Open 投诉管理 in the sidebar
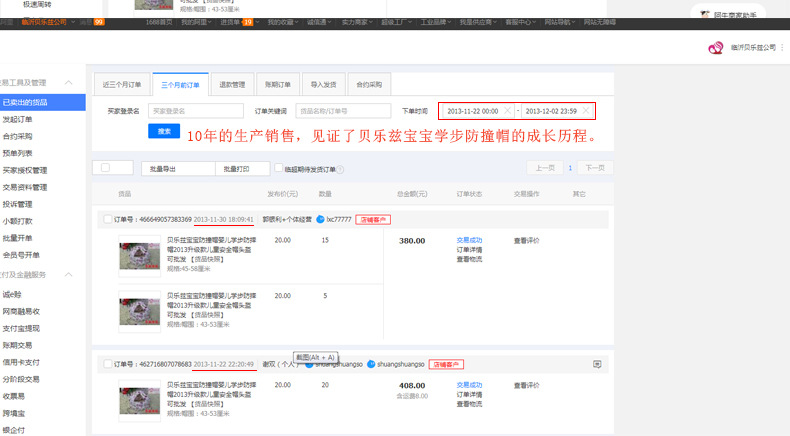Viewport: 790px width, 436px height. [x=17, y=204]
